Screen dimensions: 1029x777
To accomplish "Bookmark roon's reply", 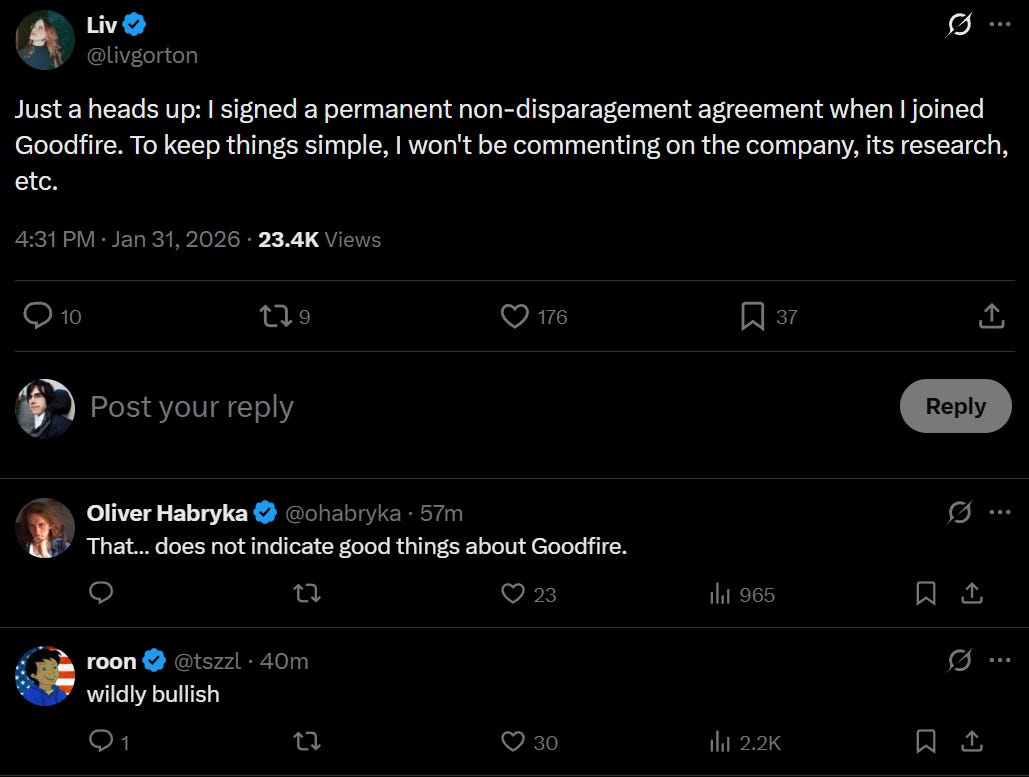I will 926,742.
